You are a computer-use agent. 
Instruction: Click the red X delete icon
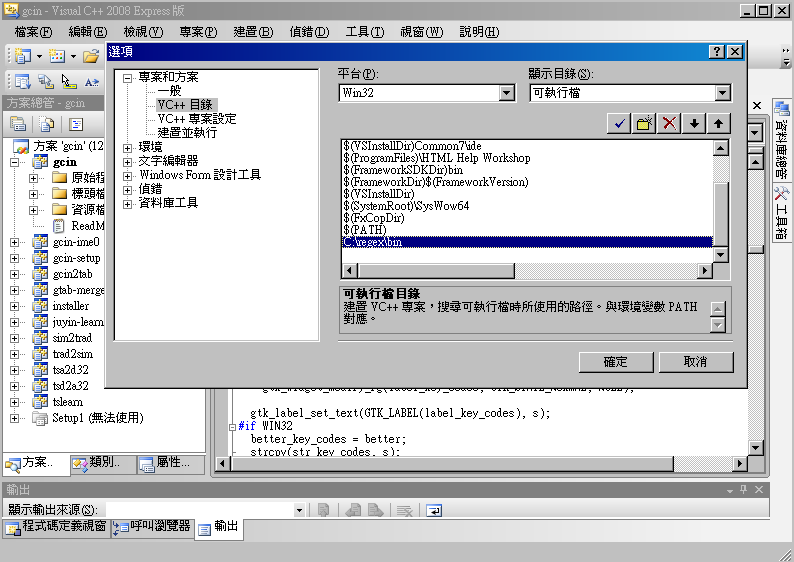click(x=670, y=123)
